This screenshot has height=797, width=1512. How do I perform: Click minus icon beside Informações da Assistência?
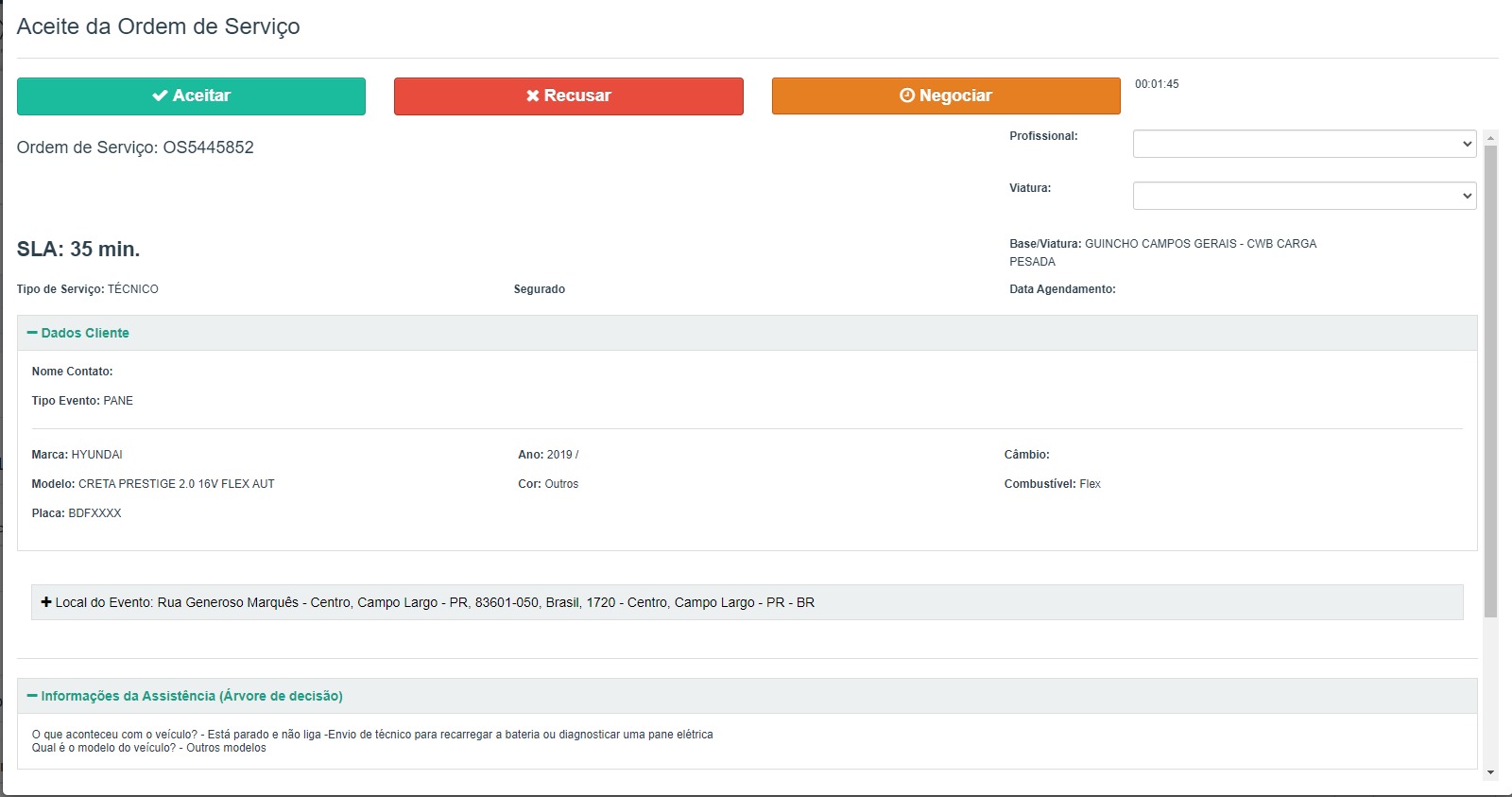[x=32, y=696]
